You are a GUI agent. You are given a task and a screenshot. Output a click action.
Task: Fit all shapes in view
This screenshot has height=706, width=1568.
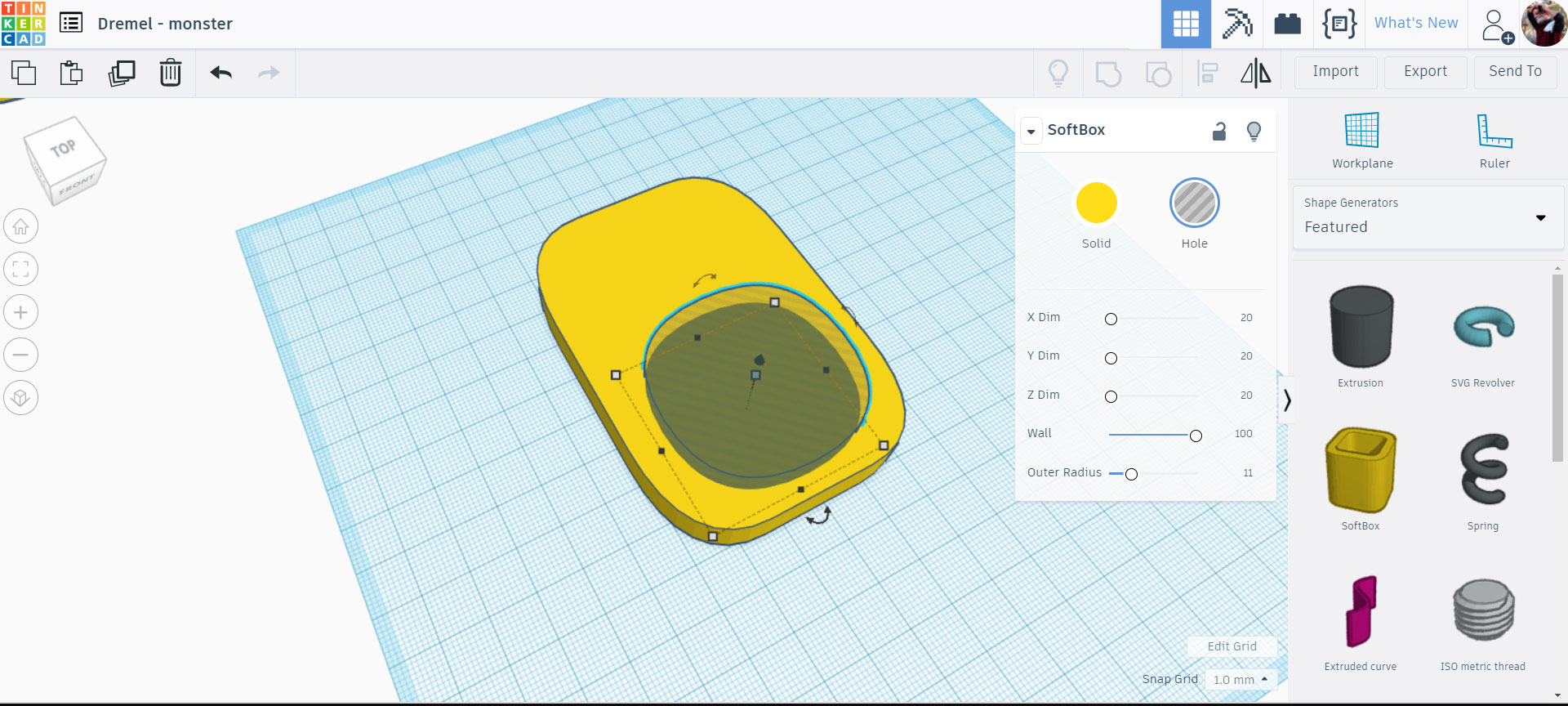(21, 269)
